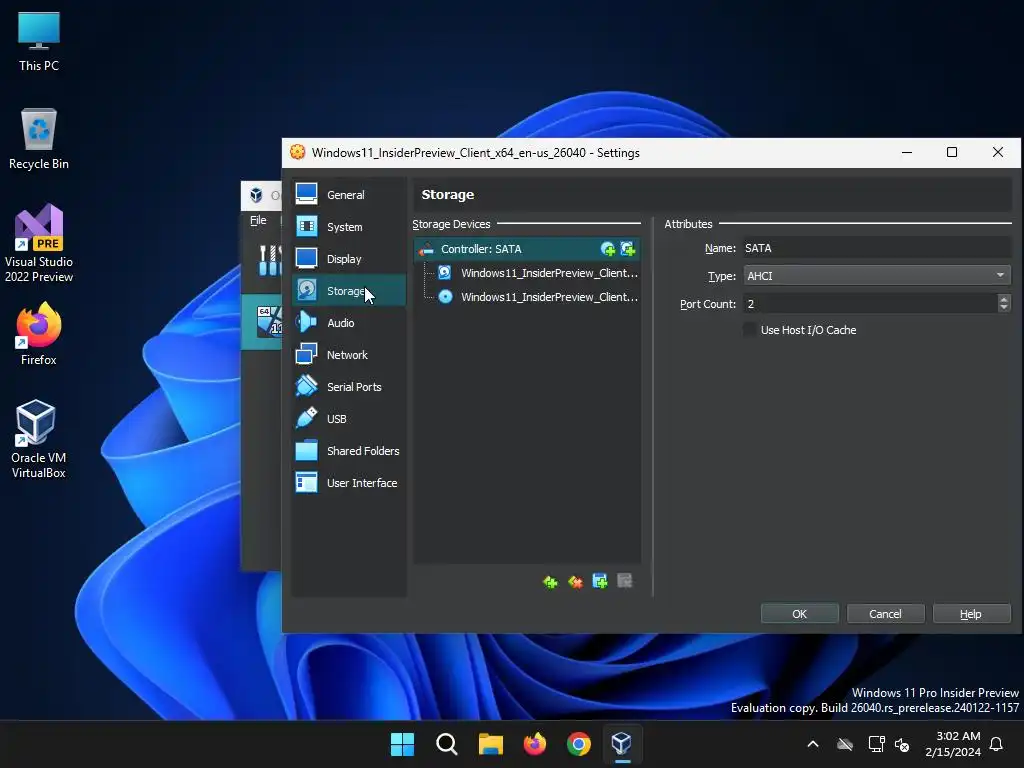Open the Display settings category
Viewport: 1024px width, 768px height.
click(349, 259)
